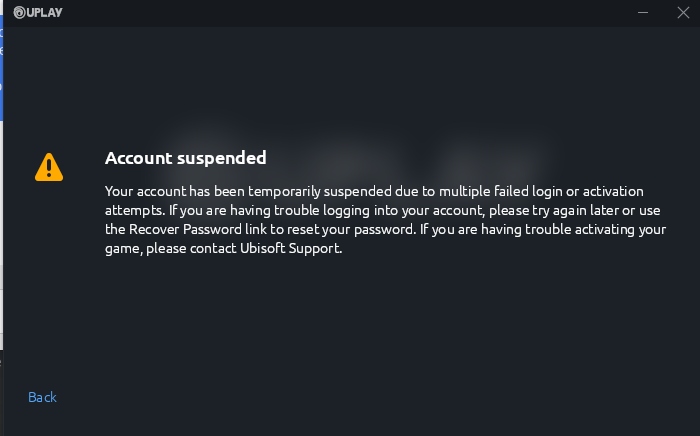700x436 pixels.
Task: Select the Account suspended heading
Action: pyautogui.click(x=186, y=158)
